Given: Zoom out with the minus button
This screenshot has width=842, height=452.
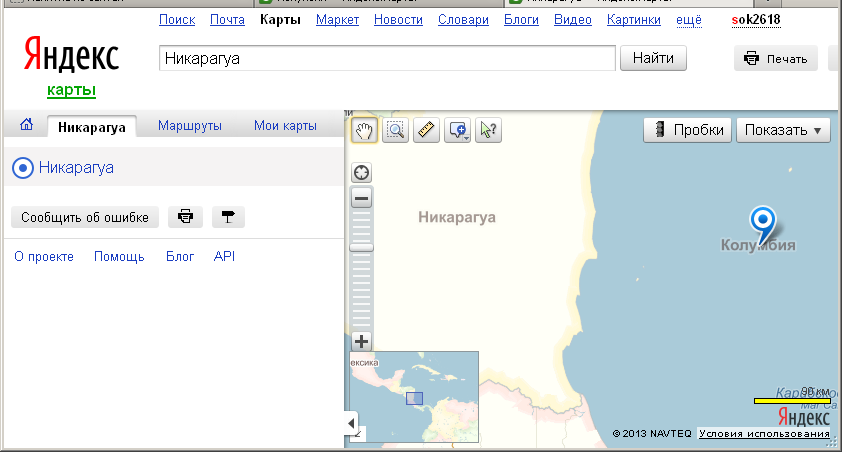Looking at the screenshot, I should (361, 198).
